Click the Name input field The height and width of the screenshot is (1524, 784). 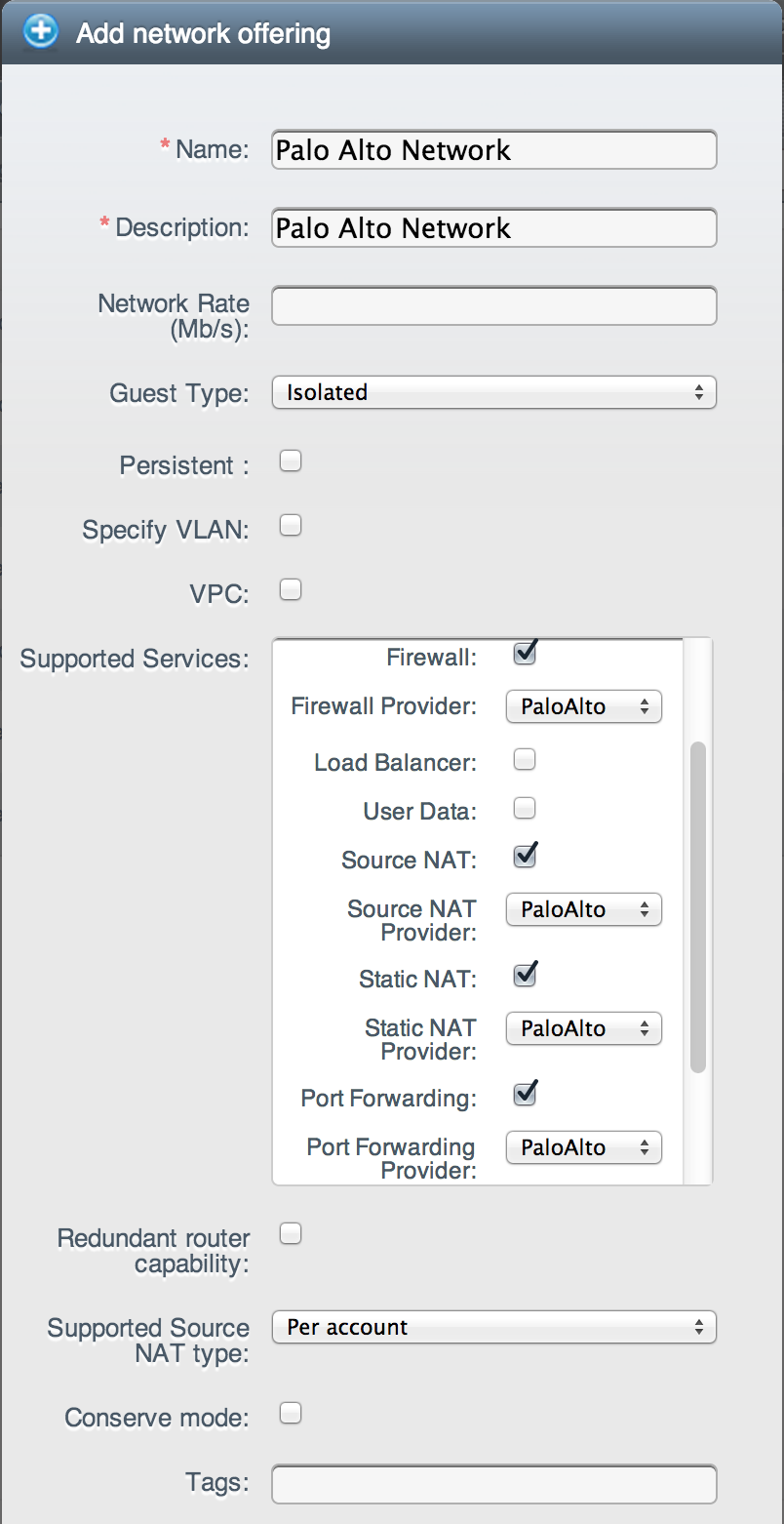tap(494, 150)
